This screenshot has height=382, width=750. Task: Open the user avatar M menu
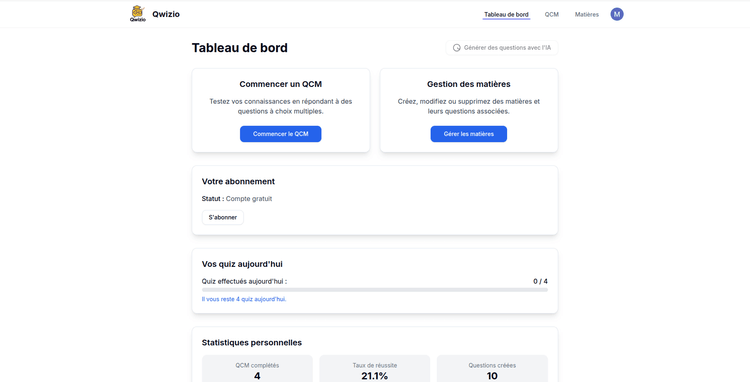pos(617,14)
